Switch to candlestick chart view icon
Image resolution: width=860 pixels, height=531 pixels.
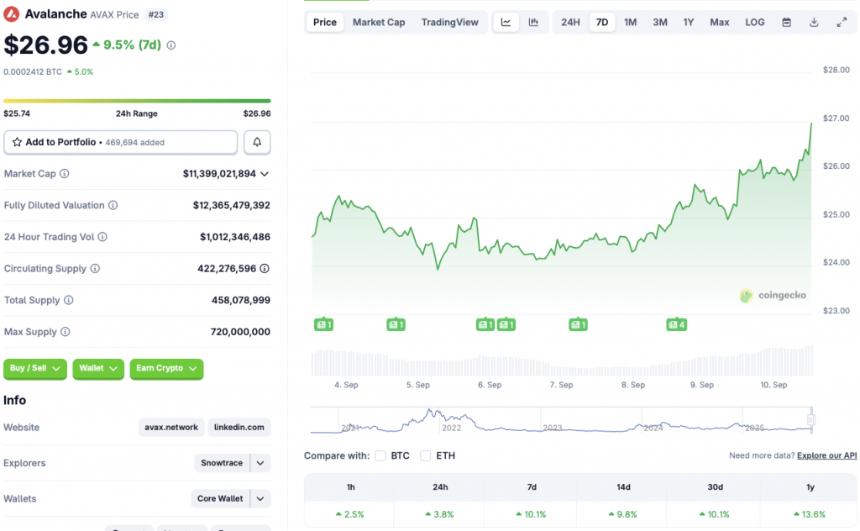pos(533,22)
